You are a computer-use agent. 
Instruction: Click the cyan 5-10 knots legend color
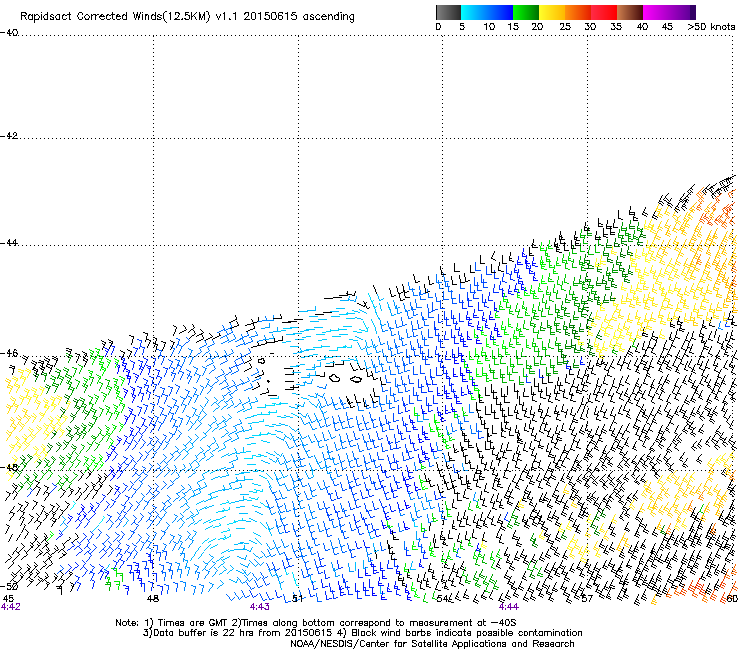pos(473,12)
